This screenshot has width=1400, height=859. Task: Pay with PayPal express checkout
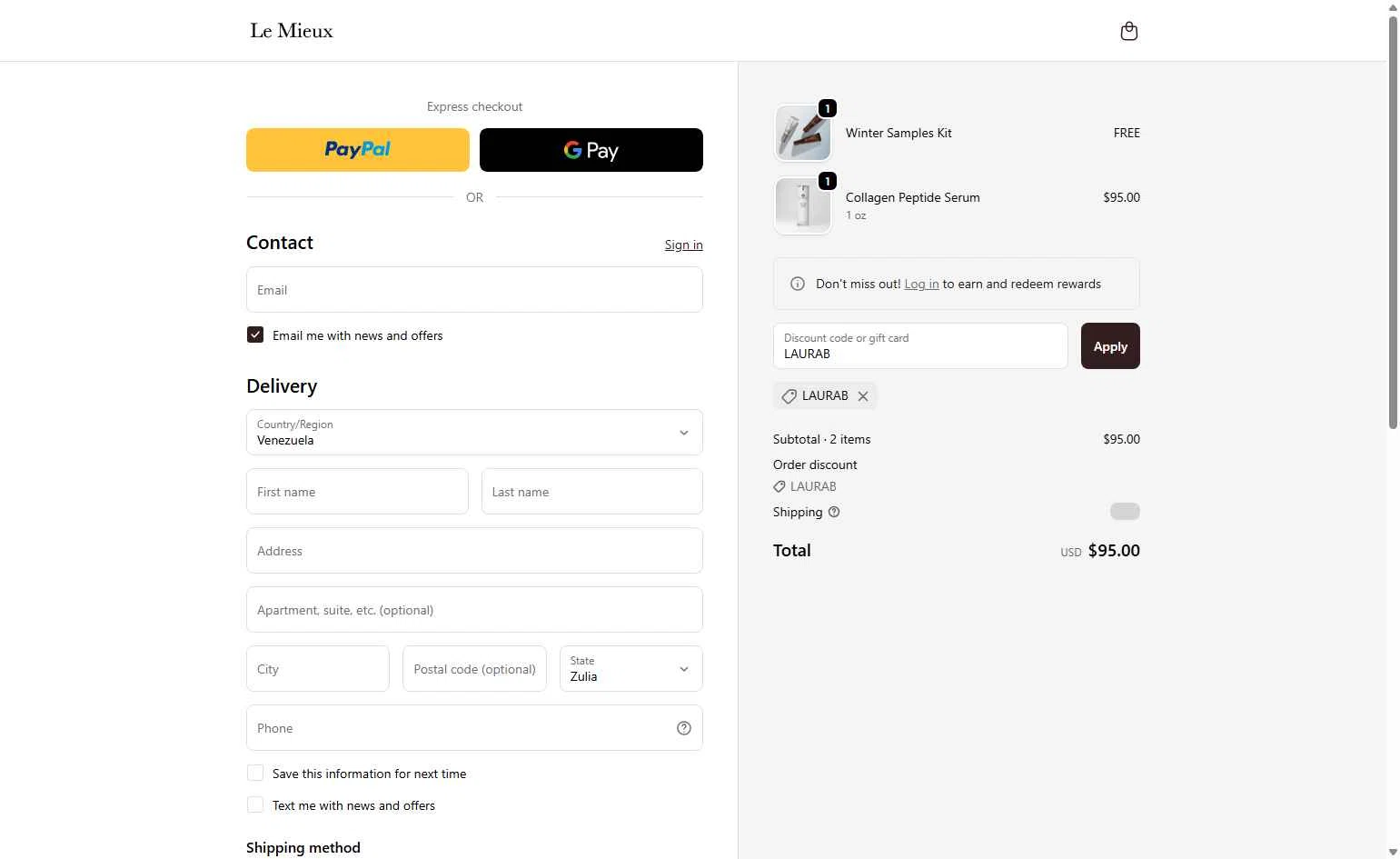[358, 150]
